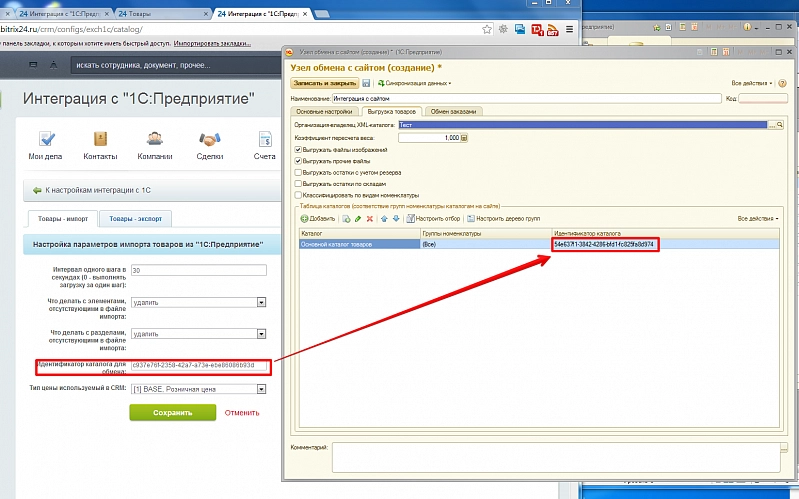Click the Записать и закрыть button

[x=324, y=83]
